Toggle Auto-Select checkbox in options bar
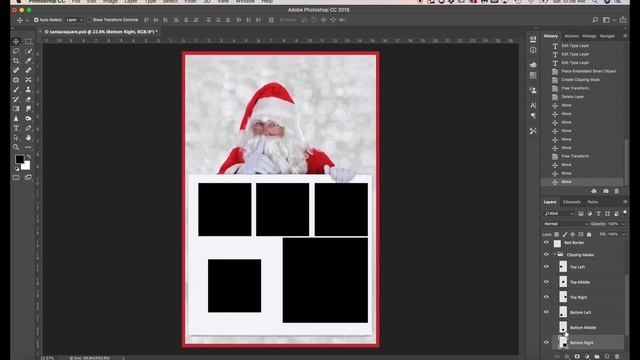Screen dimensions: 640x360 point(36,20)
